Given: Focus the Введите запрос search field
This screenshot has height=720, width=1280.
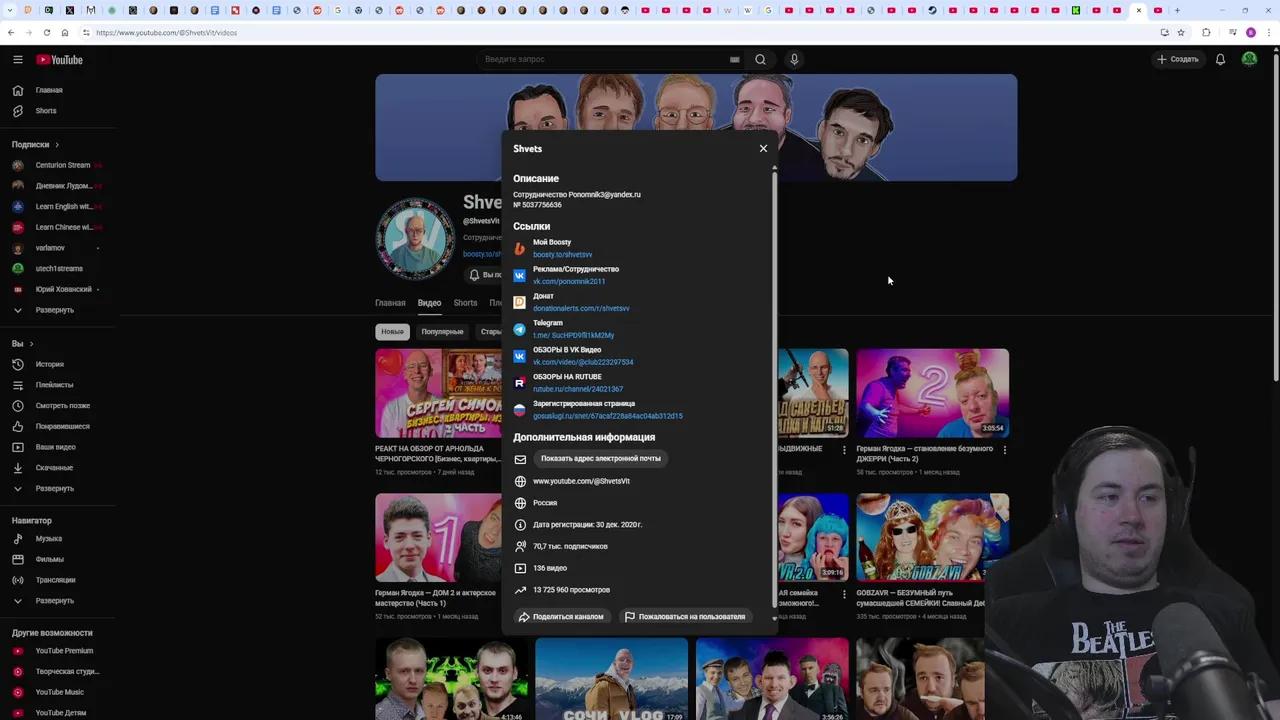Looking at the screenshot, I should [605, 59].
